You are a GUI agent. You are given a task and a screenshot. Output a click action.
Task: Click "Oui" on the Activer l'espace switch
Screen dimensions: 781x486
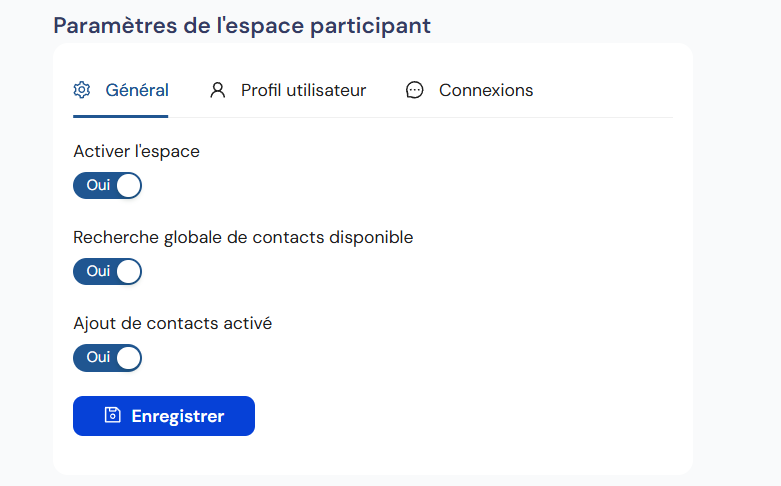point(98,186)
